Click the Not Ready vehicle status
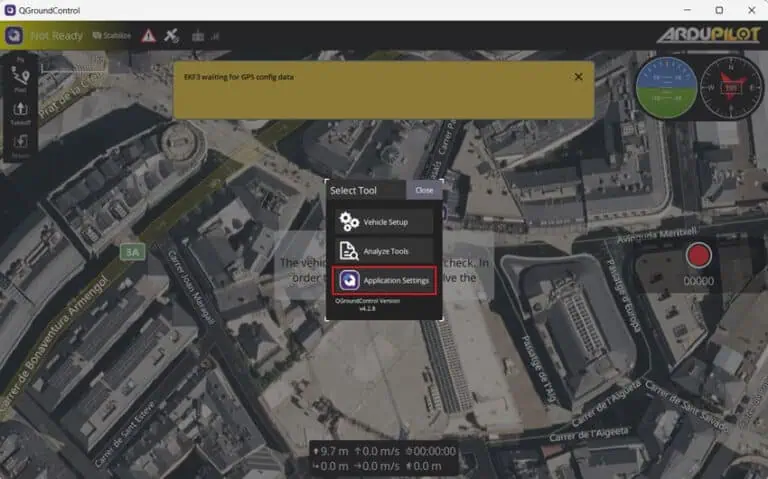This screenshot has width=768, height=479. (56, 35)
